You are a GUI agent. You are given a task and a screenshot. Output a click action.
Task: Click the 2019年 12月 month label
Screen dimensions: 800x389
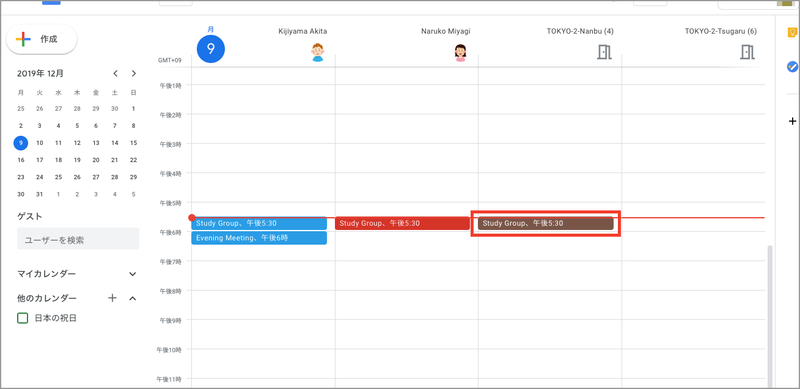(x=40, y=74)
